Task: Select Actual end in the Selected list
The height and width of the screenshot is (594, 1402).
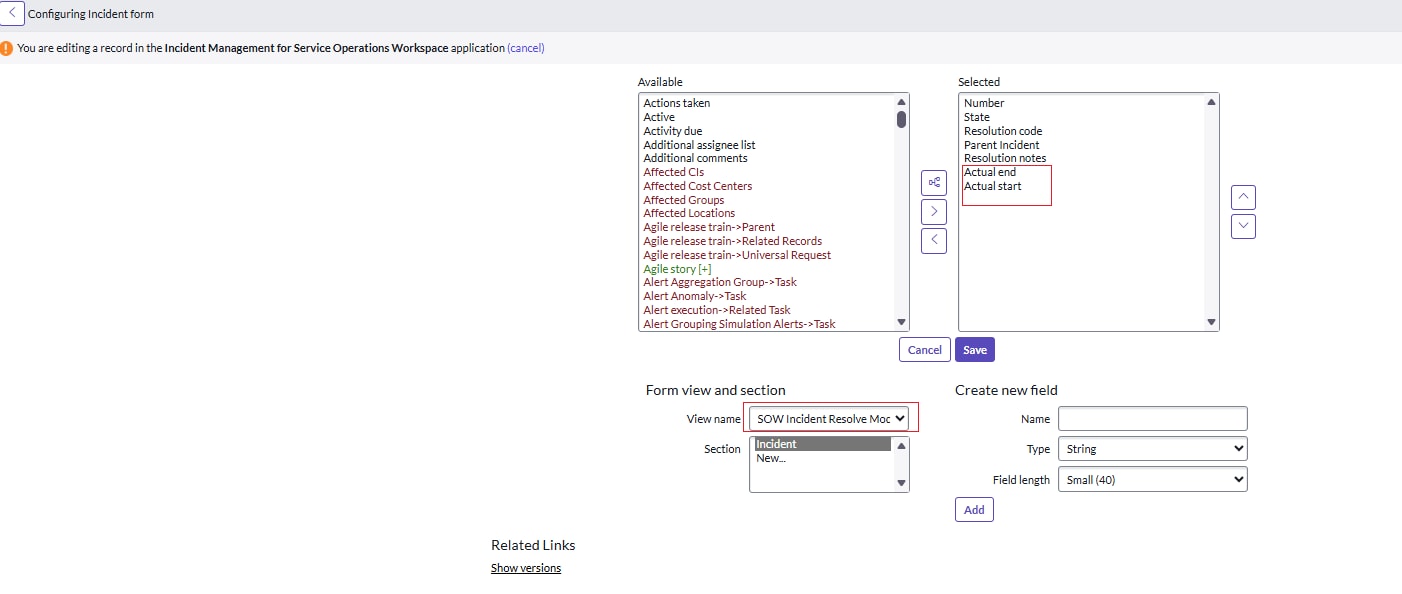Action: pyautogui.click(x=990, y=172)
